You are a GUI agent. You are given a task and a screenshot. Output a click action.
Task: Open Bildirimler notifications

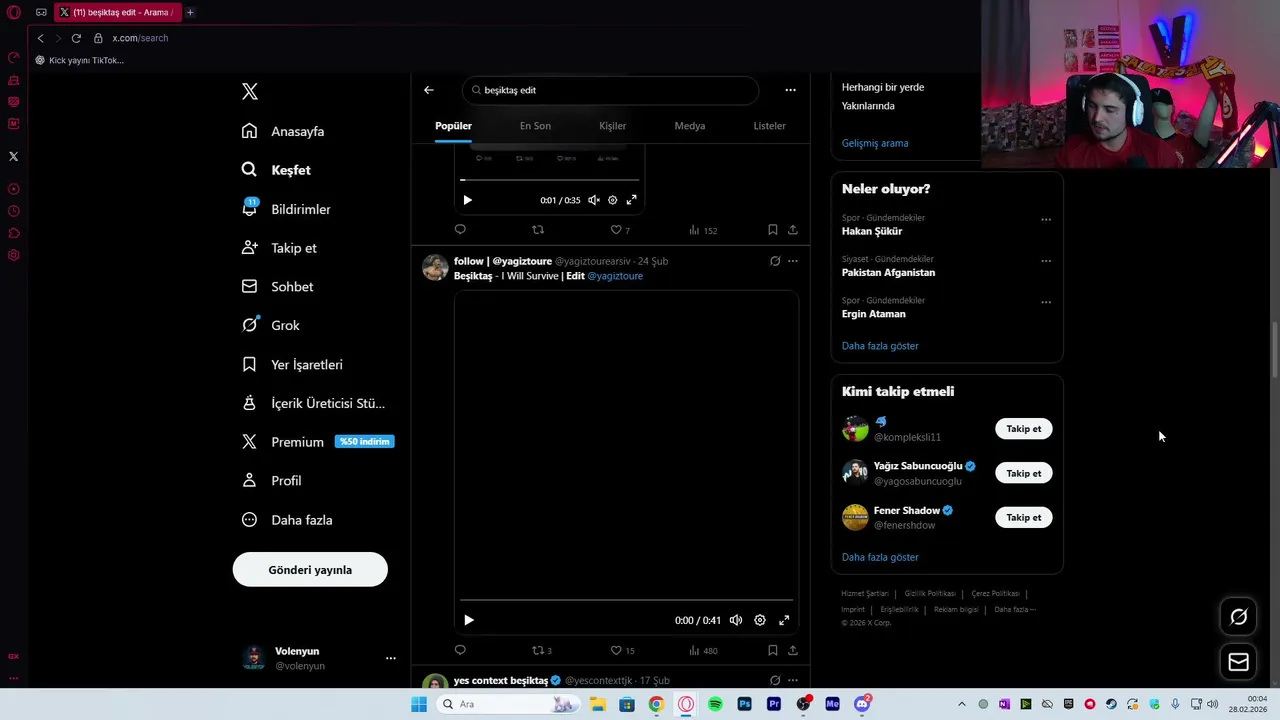[286, 209]
